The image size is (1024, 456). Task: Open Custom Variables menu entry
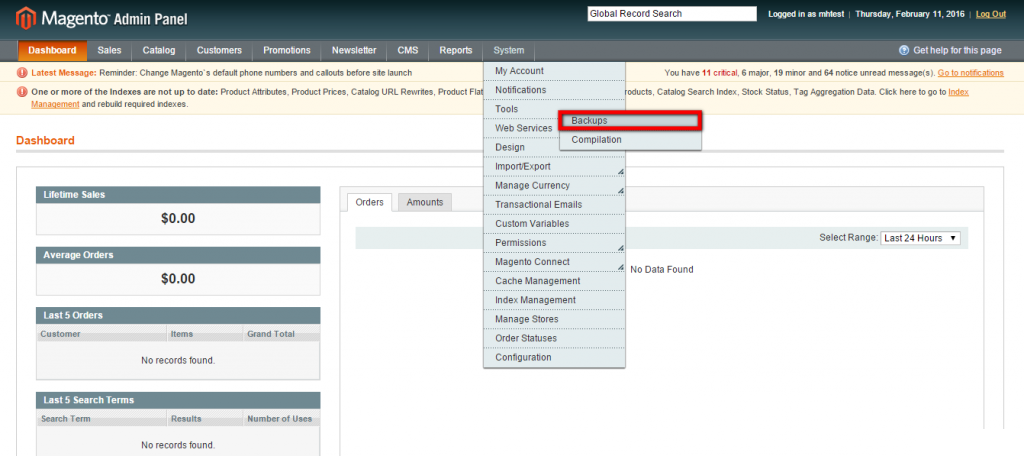pos(554,224)
